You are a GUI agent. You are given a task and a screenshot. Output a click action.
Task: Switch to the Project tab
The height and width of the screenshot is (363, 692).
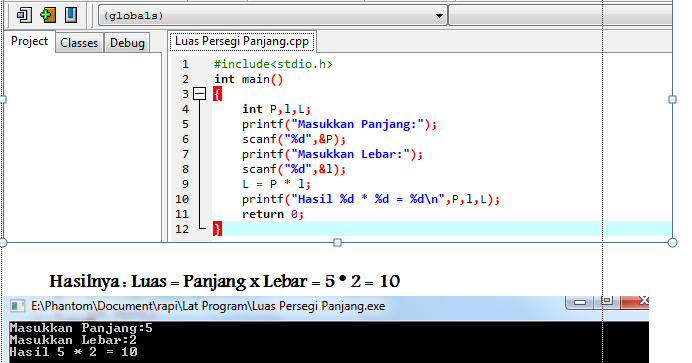[29, 41]
